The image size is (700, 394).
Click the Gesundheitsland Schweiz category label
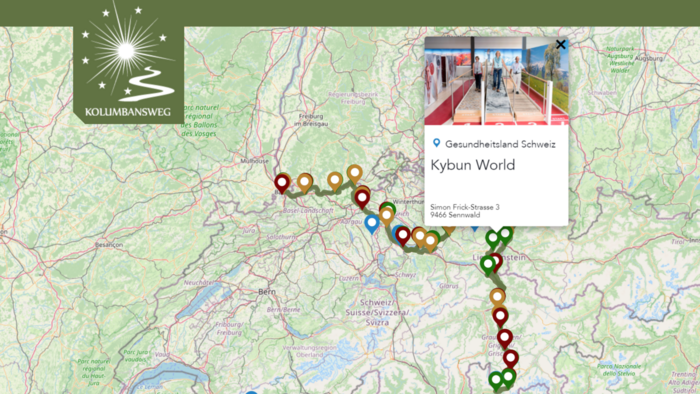click(500, 144)
